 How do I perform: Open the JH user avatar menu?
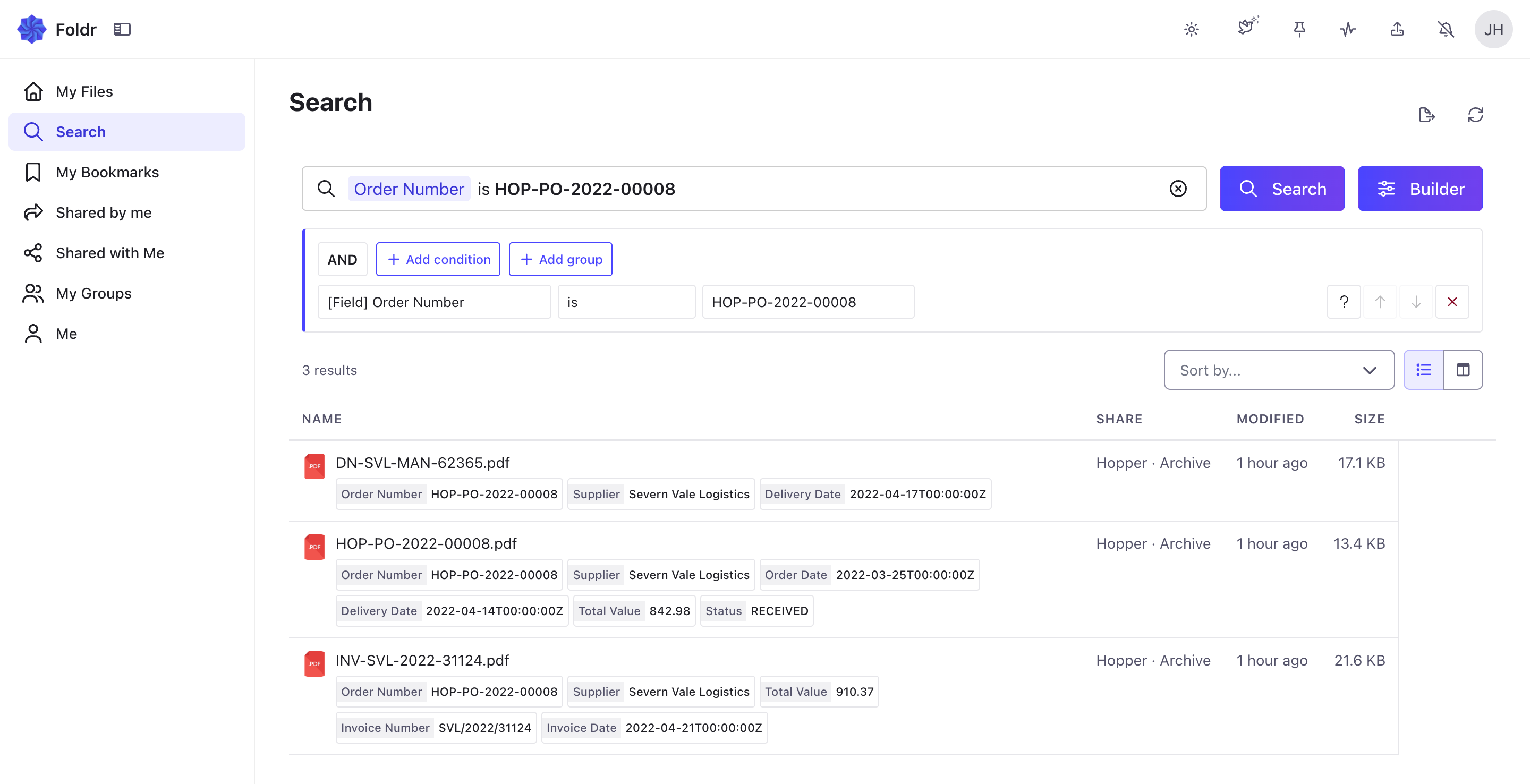[1493, 29]
